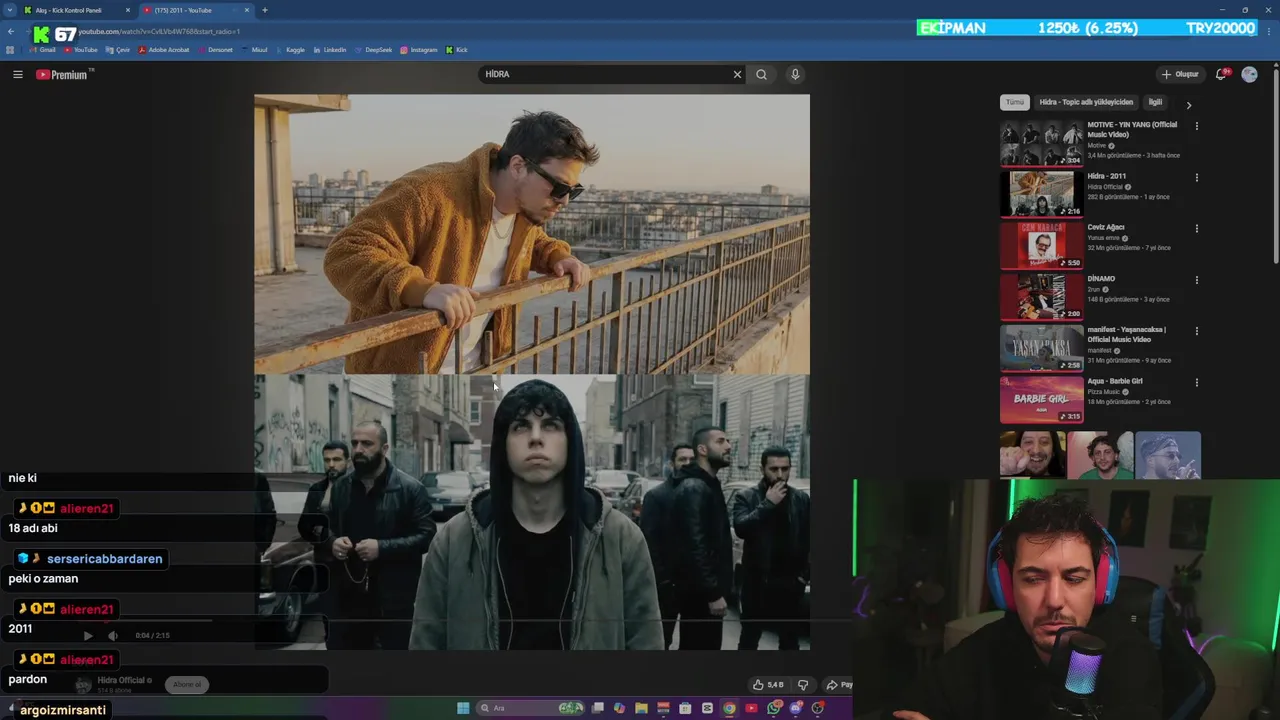Like the video showing 5,4 B
The height and width of the screenshot is (720, 1280).
point(768,685)
